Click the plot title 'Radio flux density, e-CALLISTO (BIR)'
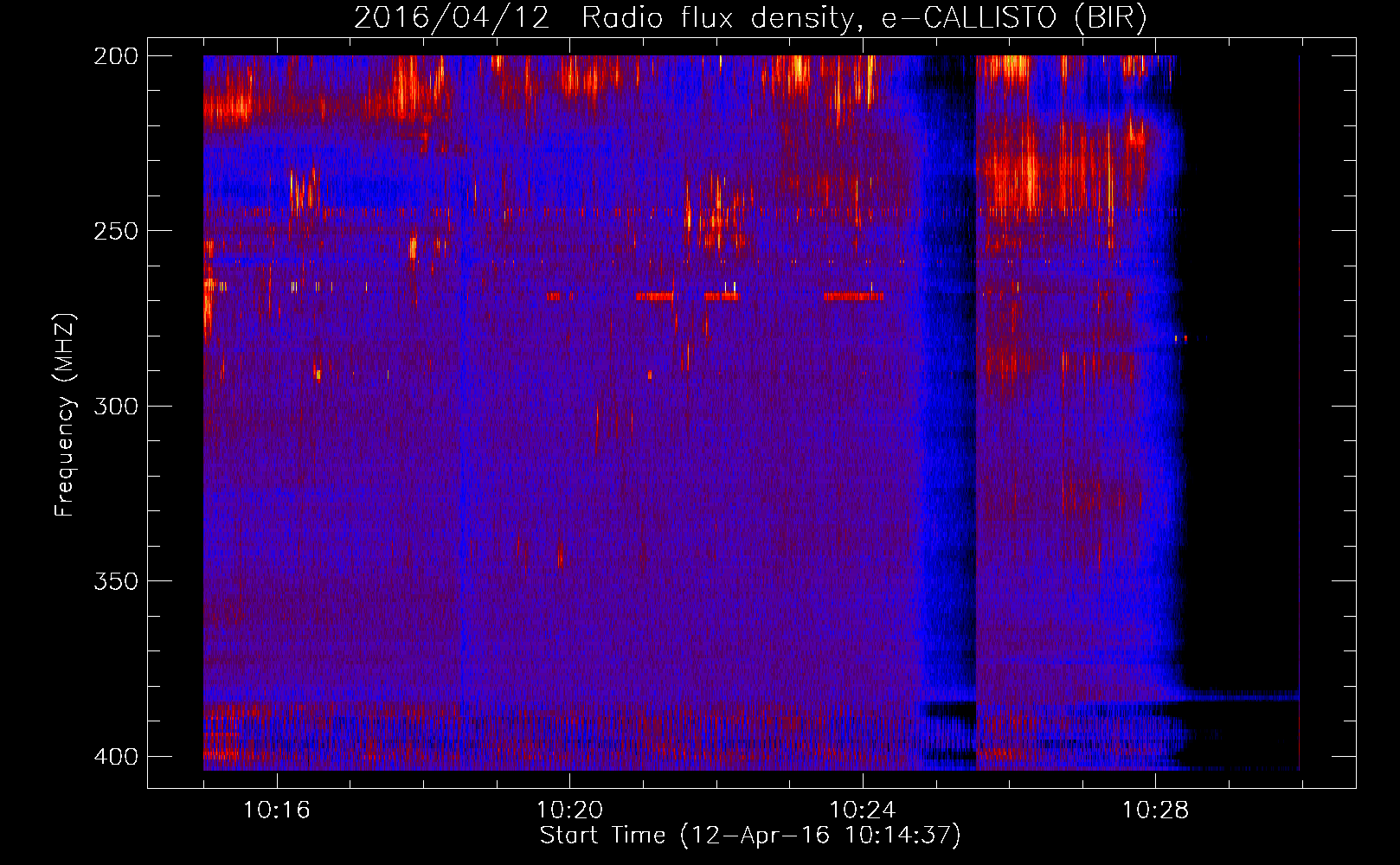 tap(864, 18)
